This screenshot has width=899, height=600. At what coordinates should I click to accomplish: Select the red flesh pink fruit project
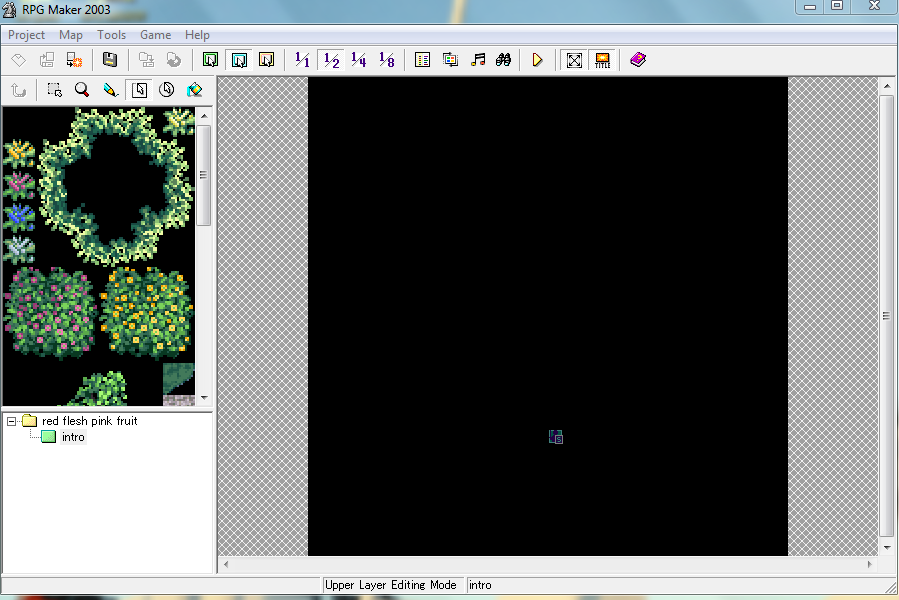coord(89,421)
